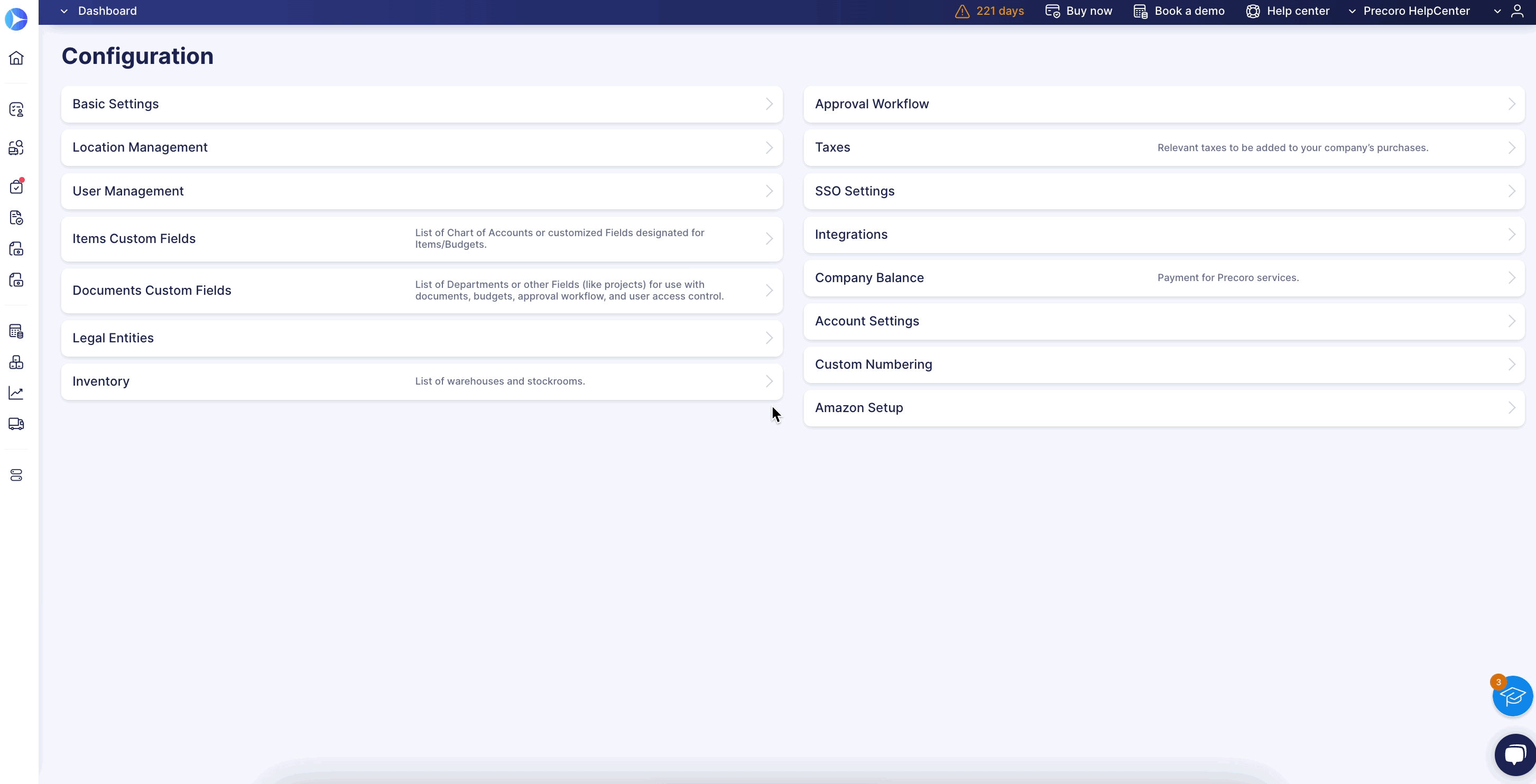The height and width of the screenshot is (784, 1536).
Task: Click the Book a demo calendar icon
Action: 1141,11
